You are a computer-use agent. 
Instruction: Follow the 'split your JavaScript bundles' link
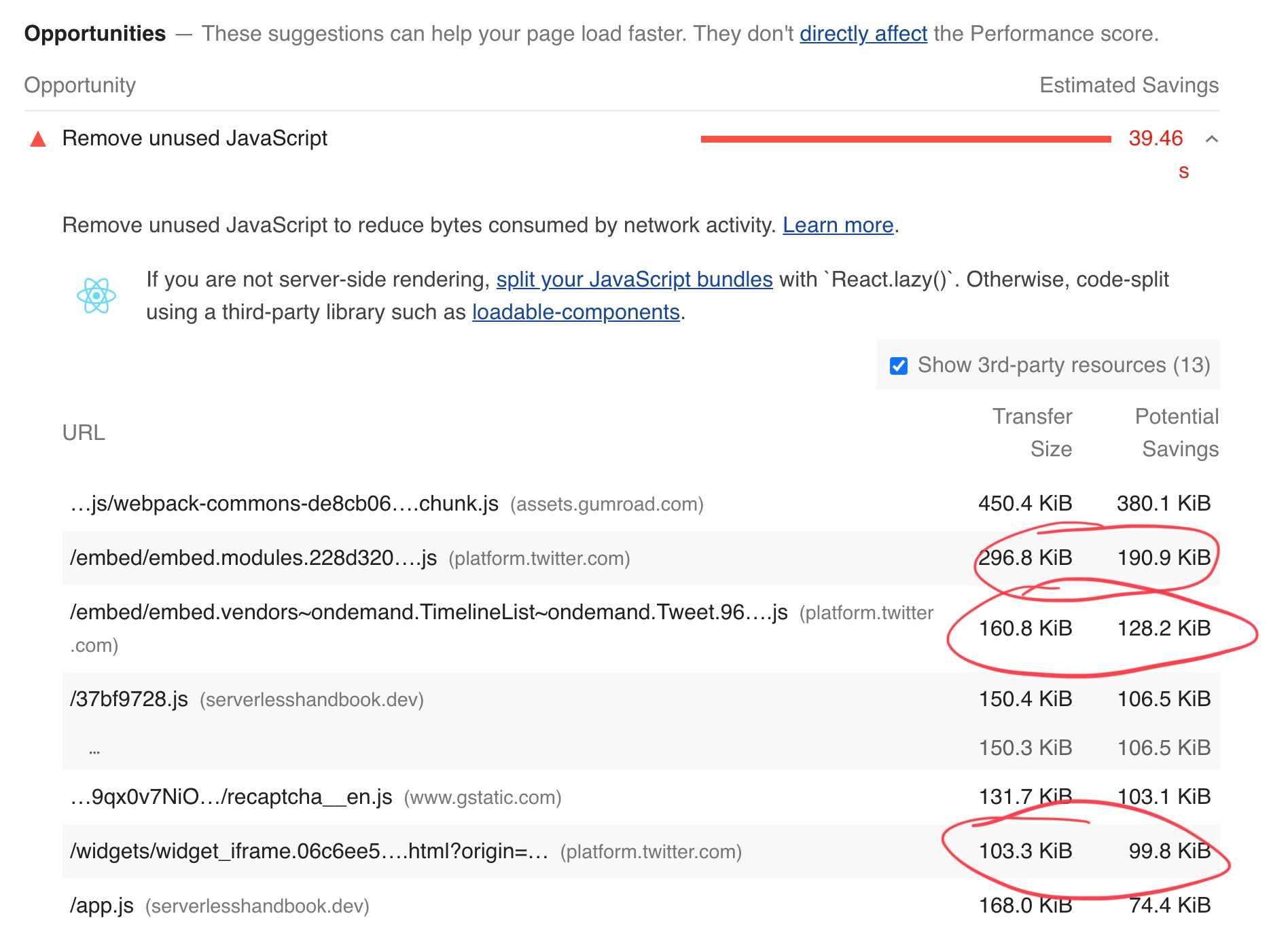pos(634,279)
